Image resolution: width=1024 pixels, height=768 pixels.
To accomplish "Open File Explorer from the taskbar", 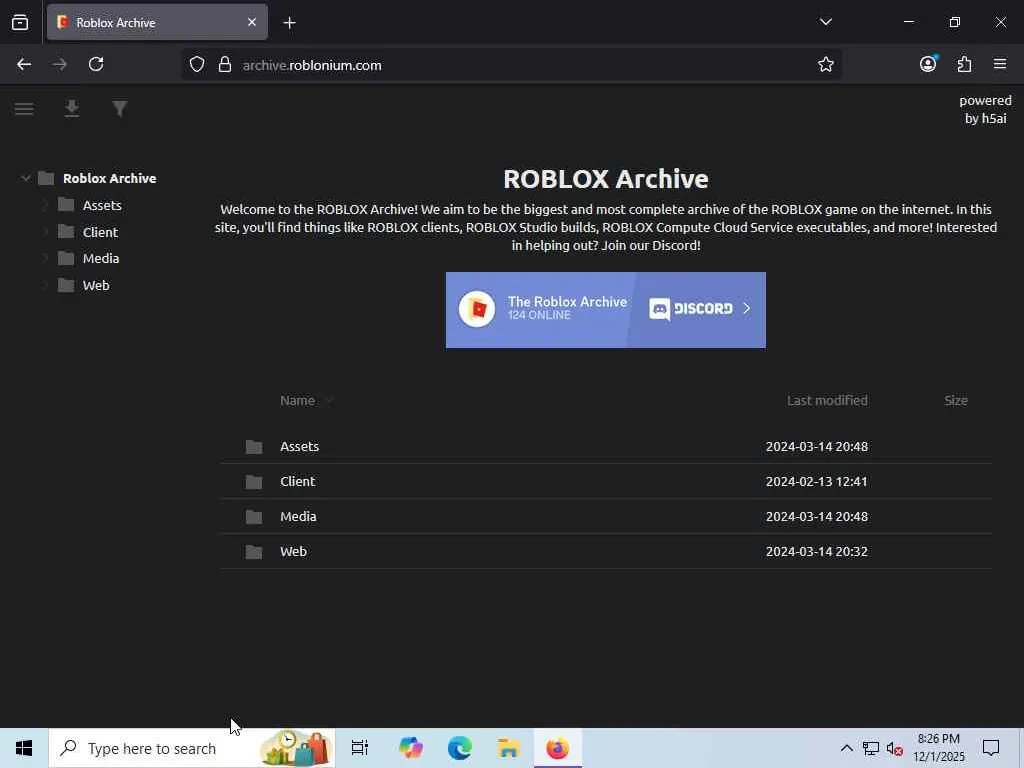I will click(508, 748).
